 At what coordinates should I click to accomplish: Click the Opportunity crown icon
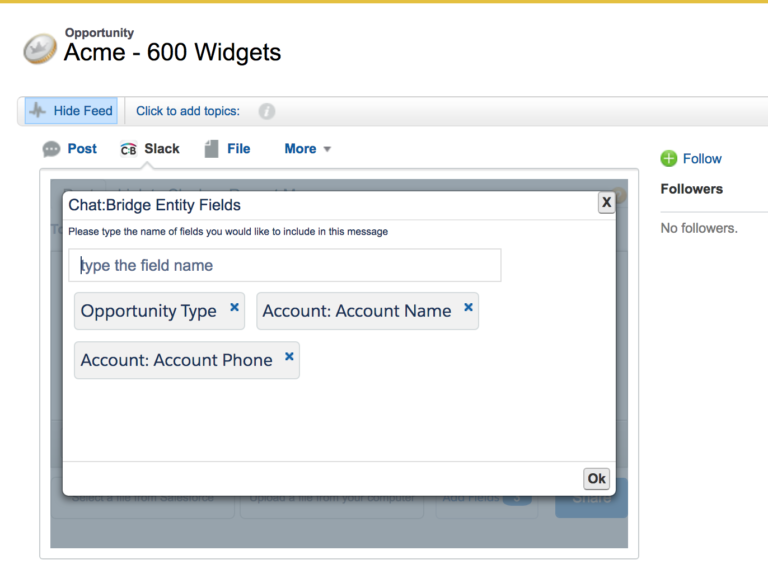[40, 49]
